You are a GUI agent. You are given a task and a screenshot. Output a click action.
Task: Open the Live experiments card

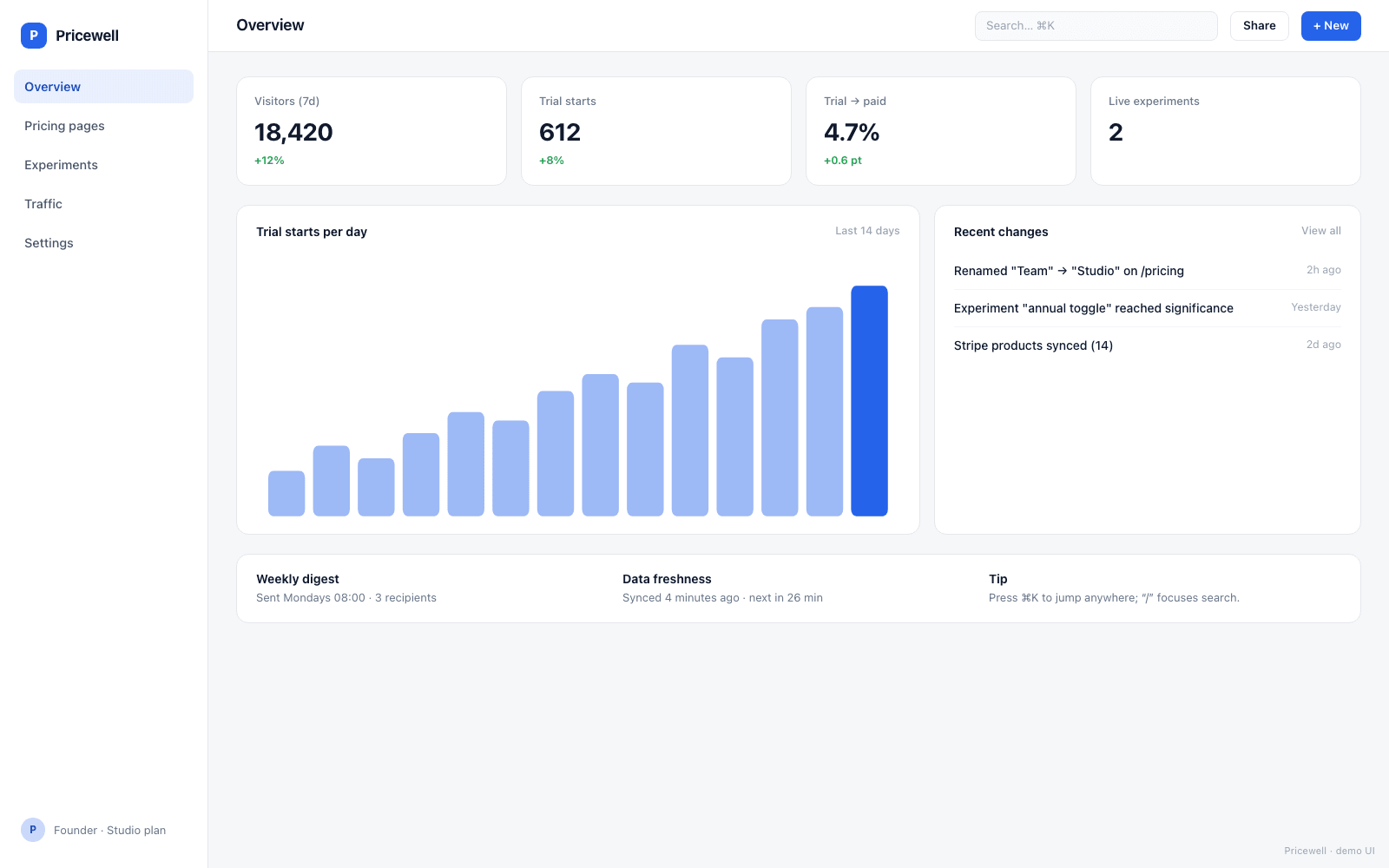pos(1226,131)
